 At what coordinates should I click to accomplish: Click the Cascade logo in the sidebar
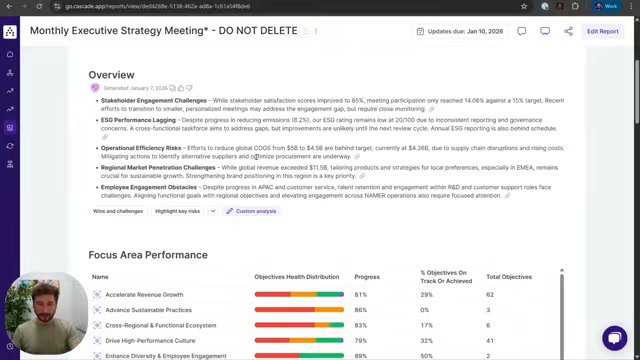pos(10,32)
